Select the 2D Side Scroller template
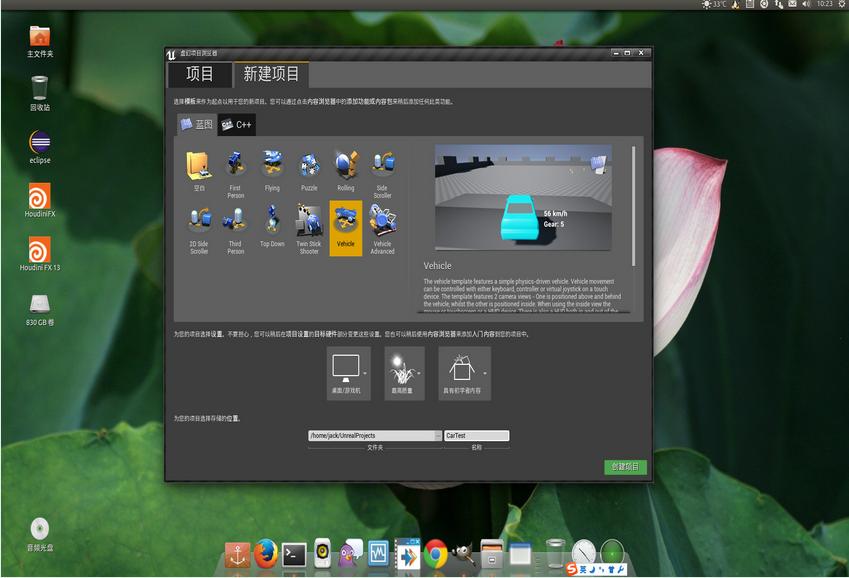 pyautogui.click(x=199, y=228)
